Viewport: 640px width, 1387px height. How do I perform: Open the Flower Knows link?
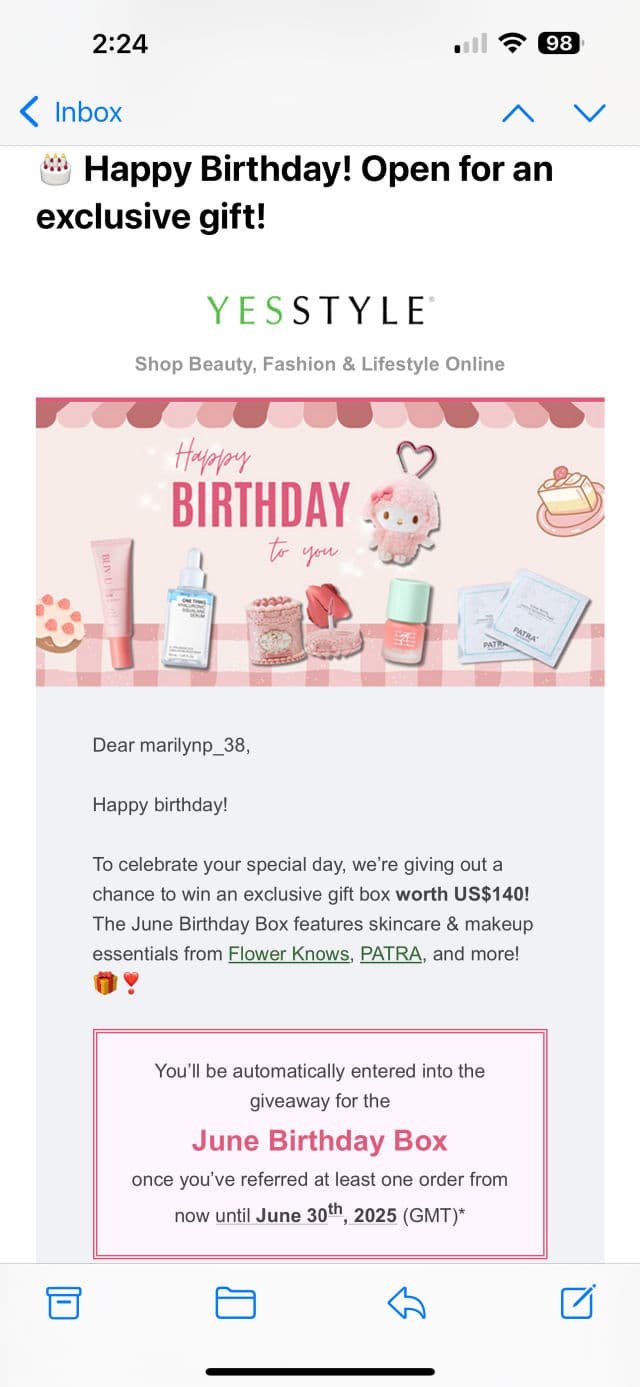(x=289, y=953)
